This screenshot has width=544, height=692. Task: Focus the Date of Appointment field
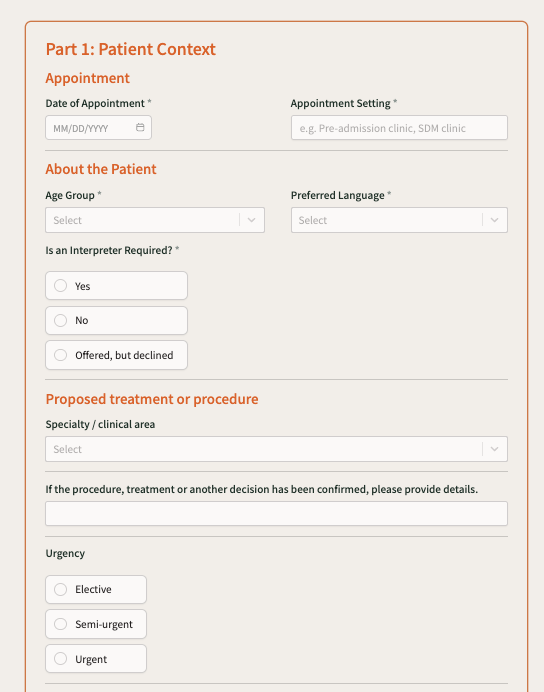98,128
